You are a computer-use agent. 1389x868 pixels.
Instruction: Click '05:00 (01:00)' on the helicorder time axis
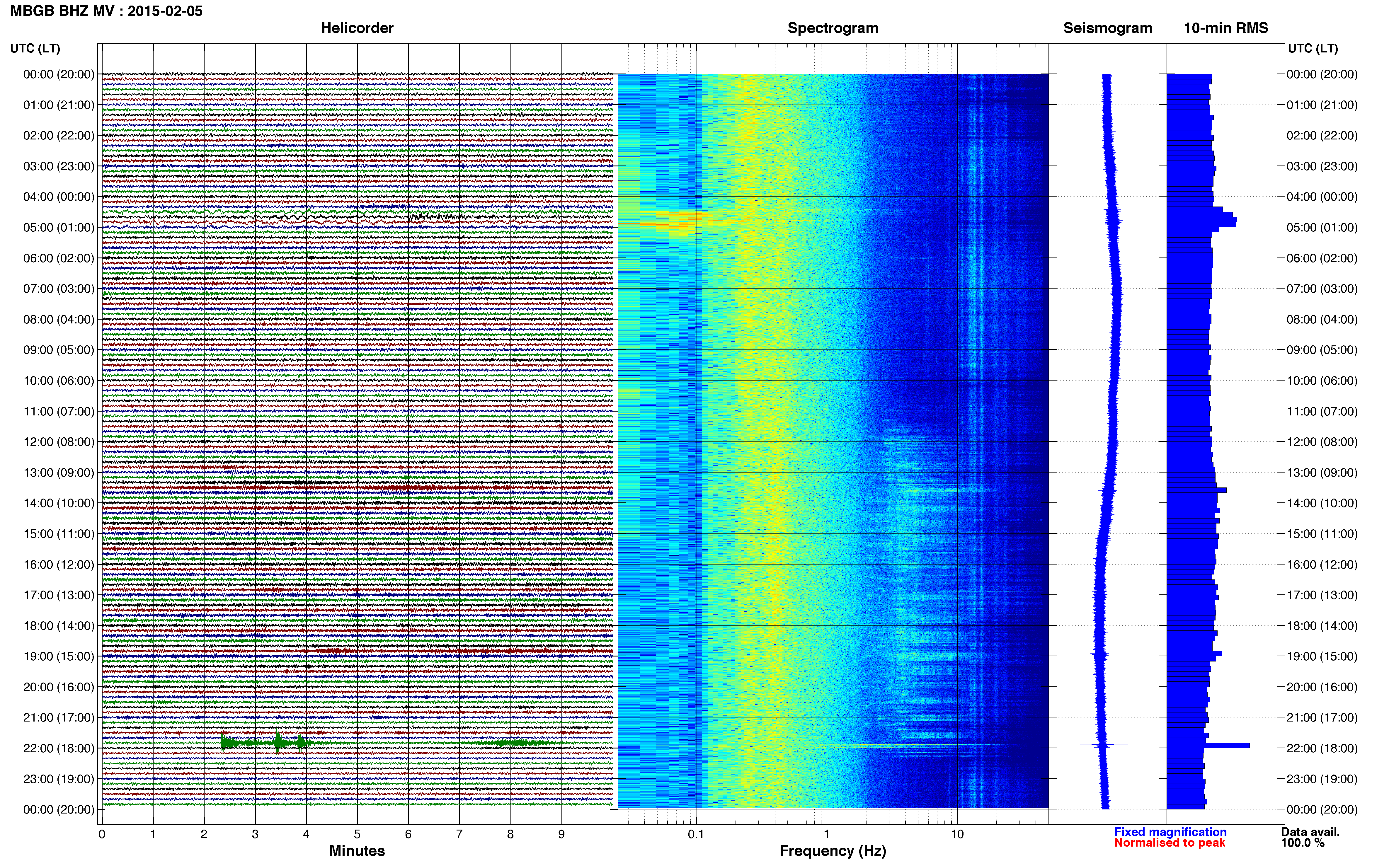(59, 227)
